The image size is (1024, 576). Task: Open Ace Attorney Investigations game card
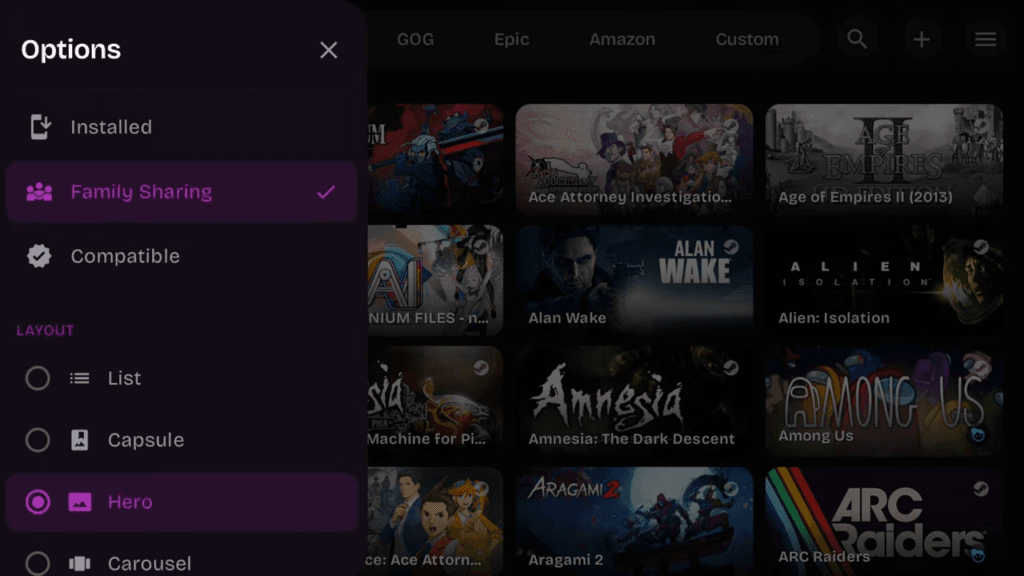(x=634, y=159)
